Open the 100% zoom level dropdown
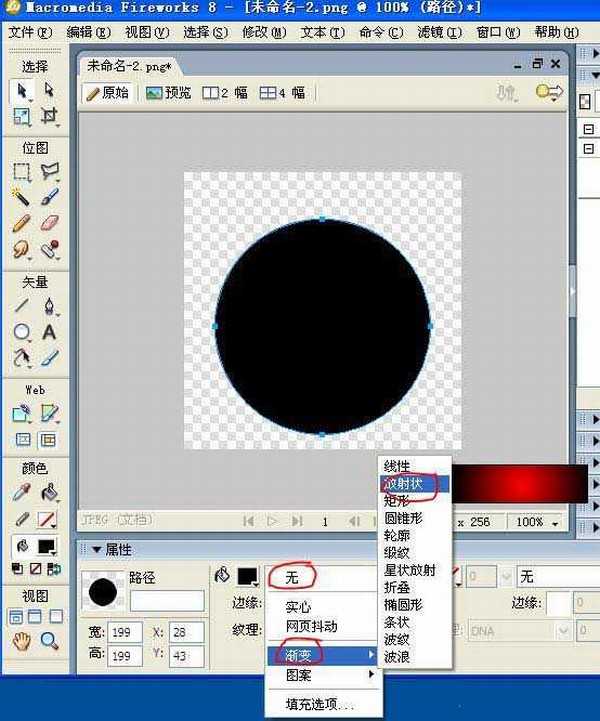 coord(538,522)
